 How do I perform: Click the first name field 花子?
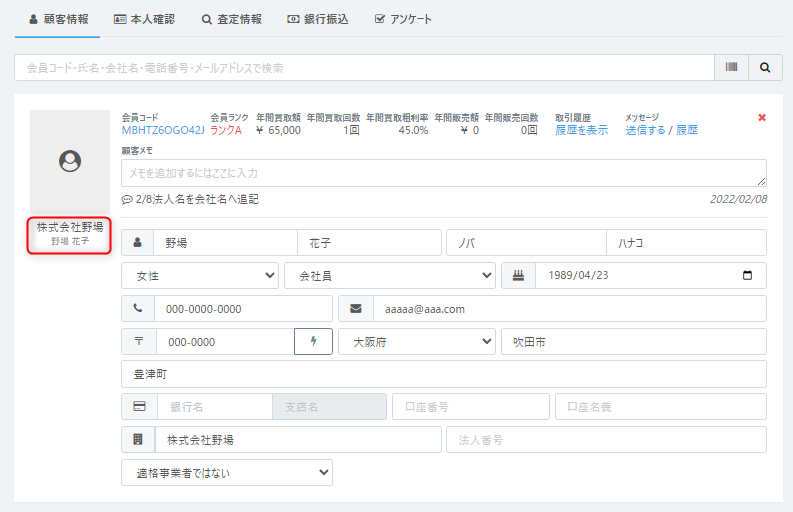[x=369, y=243]
